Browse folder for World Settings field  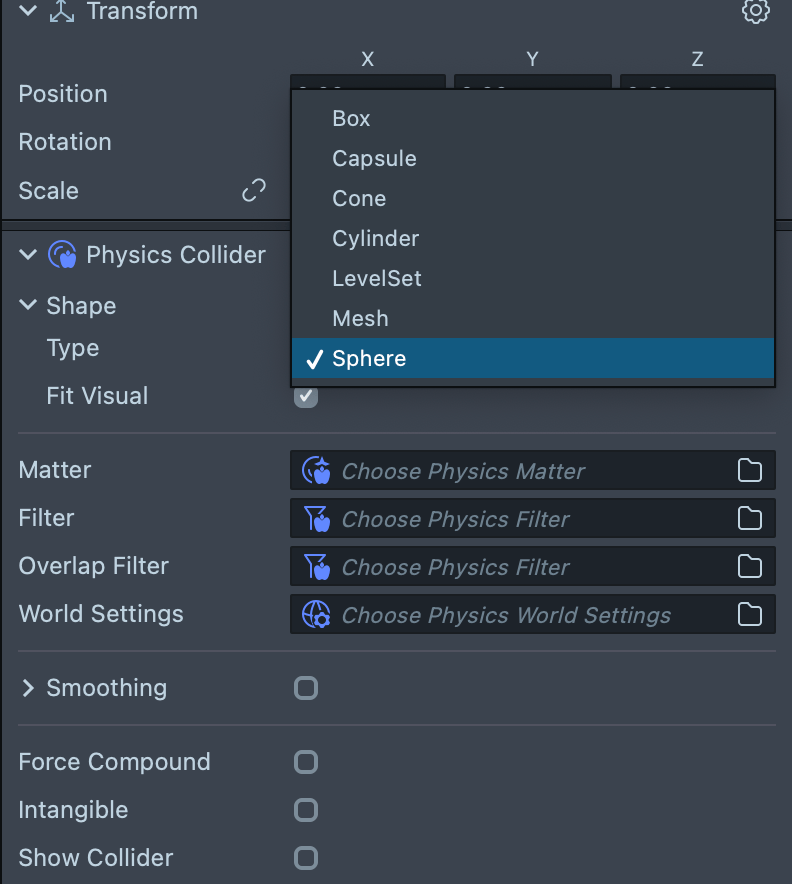coord(750,614)
